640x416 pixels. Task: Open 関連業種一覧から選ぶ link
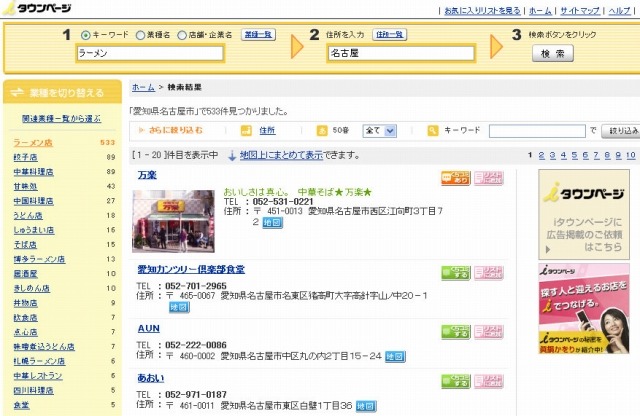pyautogui.click(x=61, y=119)
